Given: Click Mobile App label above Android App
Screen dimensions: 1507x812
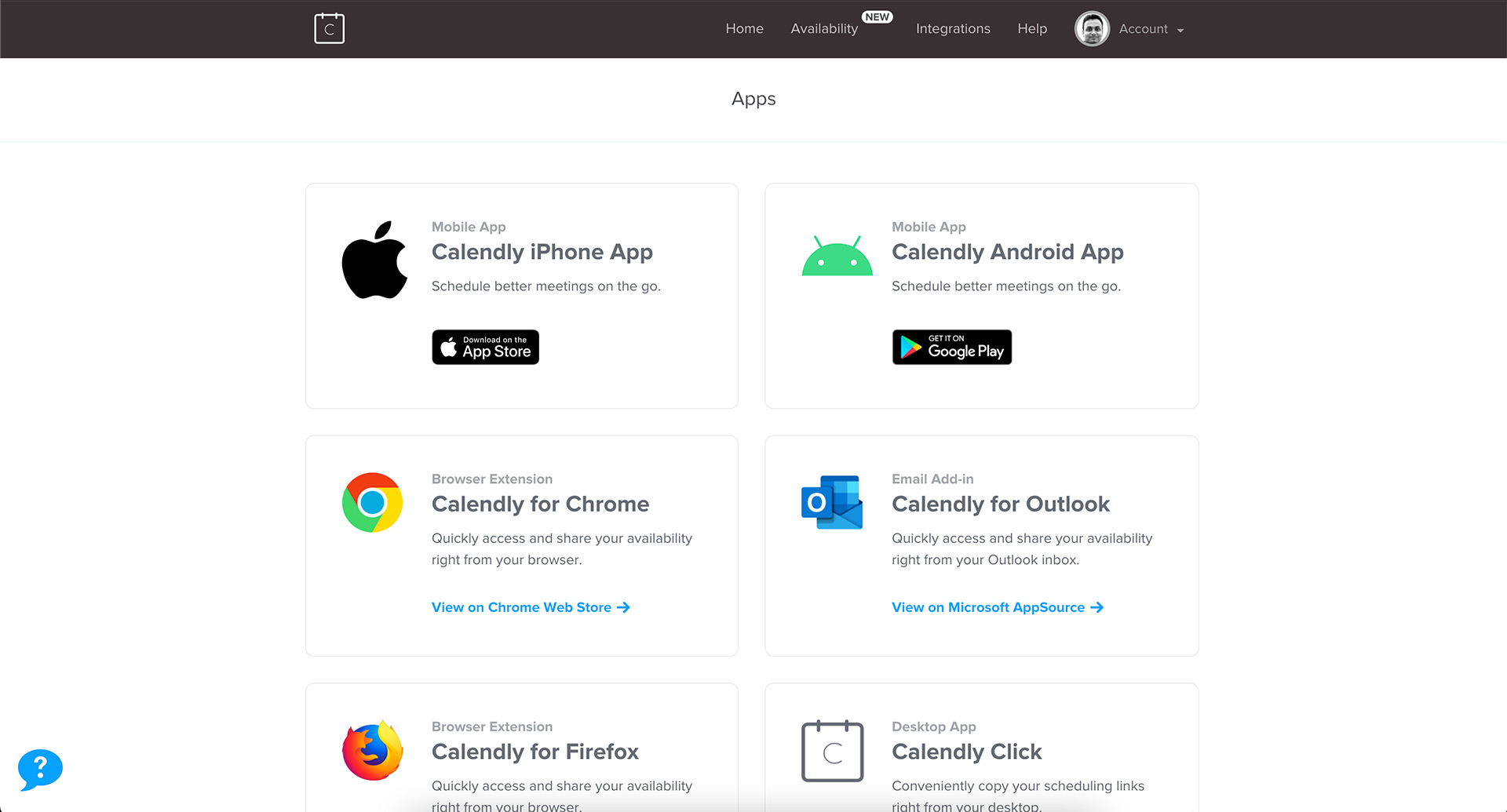Looking at the screenshot, I should (x=929, y=227).
